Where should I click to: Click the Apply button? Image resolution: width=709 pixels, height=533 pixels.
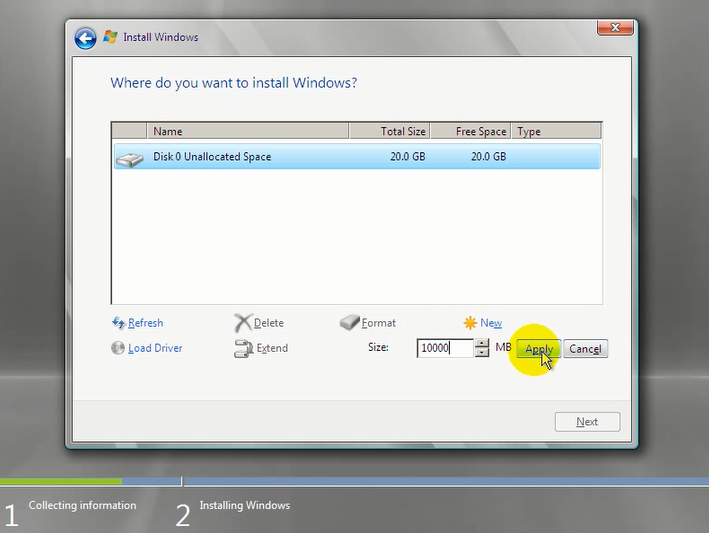coord(539,349)
